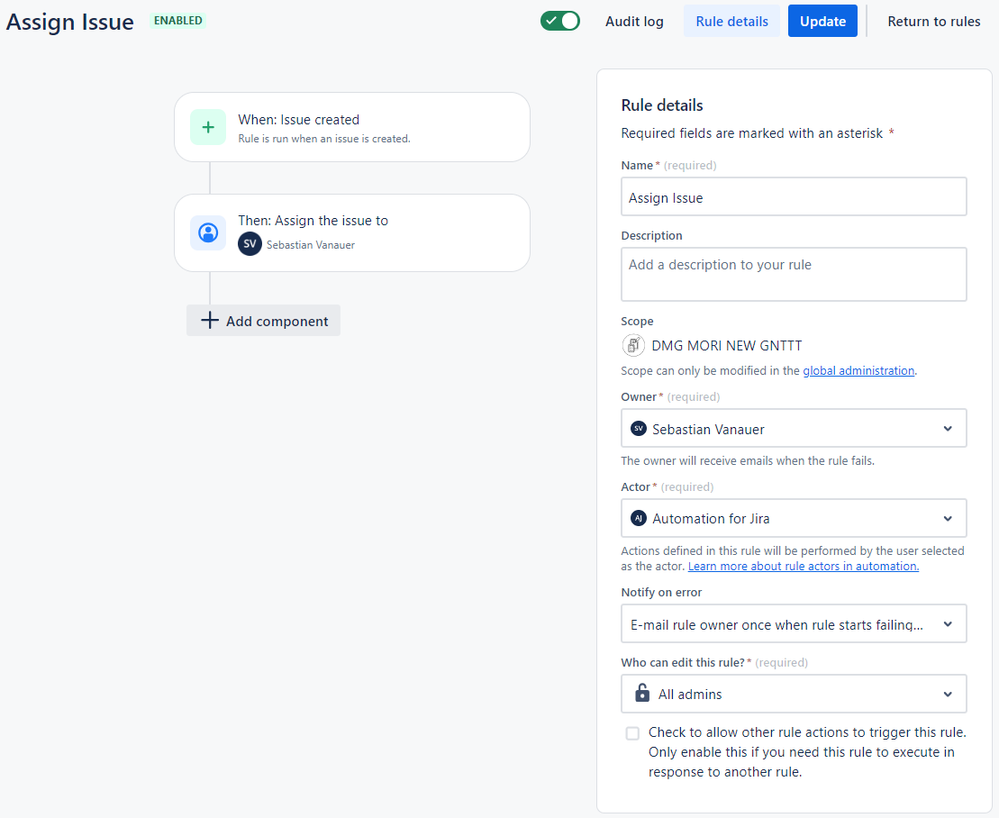Click the Description text area

coord(793,274)
